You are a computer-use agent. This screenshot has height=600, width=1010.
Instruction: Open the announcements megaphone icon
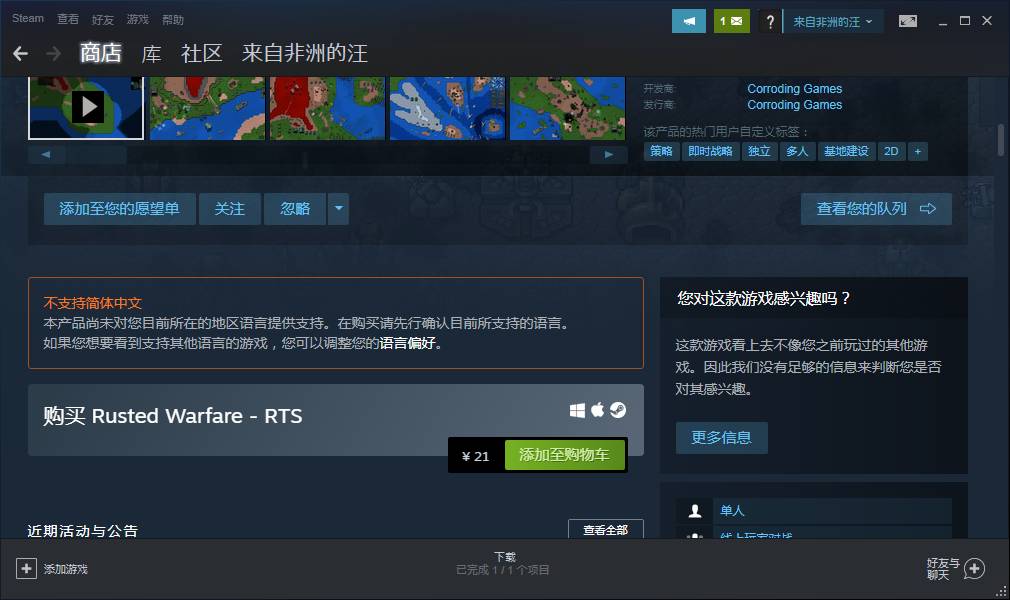689,21
